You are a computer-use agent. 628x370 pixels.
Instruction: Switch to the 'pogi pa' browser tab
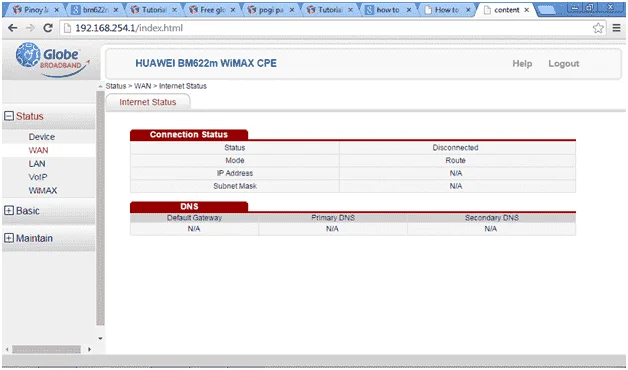270,10
